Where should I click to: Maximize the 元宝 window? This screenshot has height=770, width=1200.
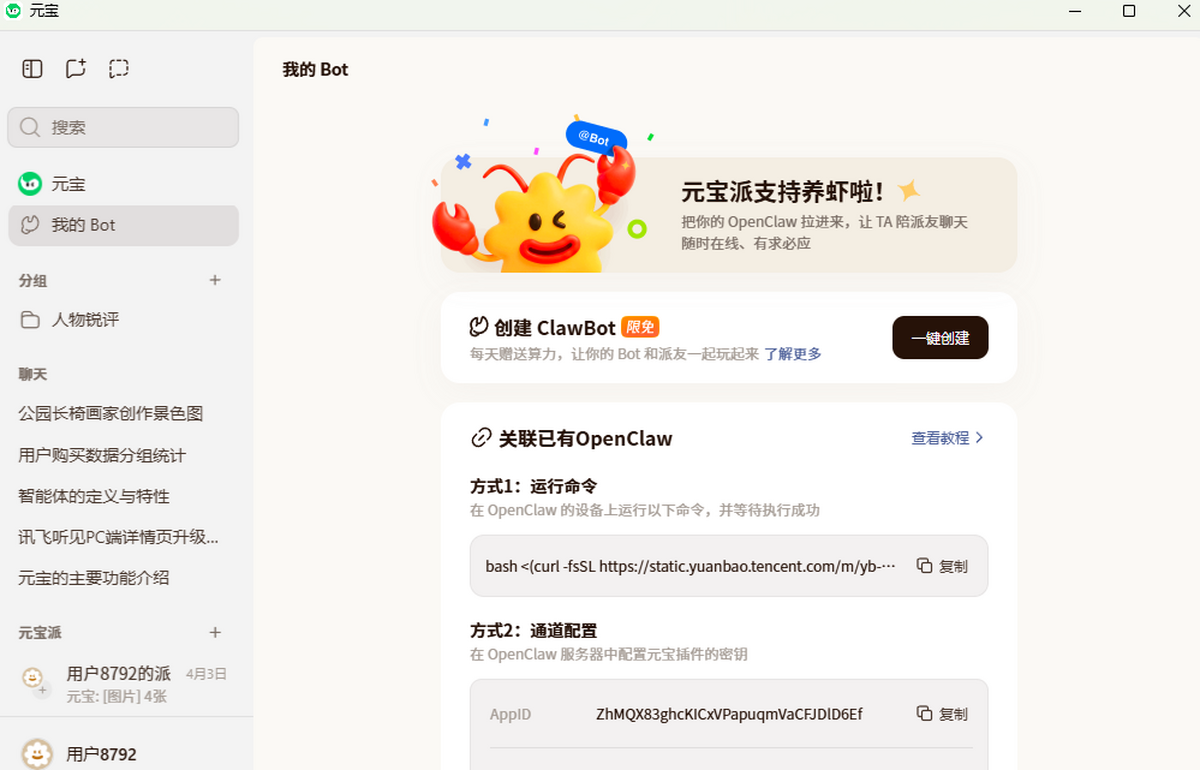click(1129, 11)
